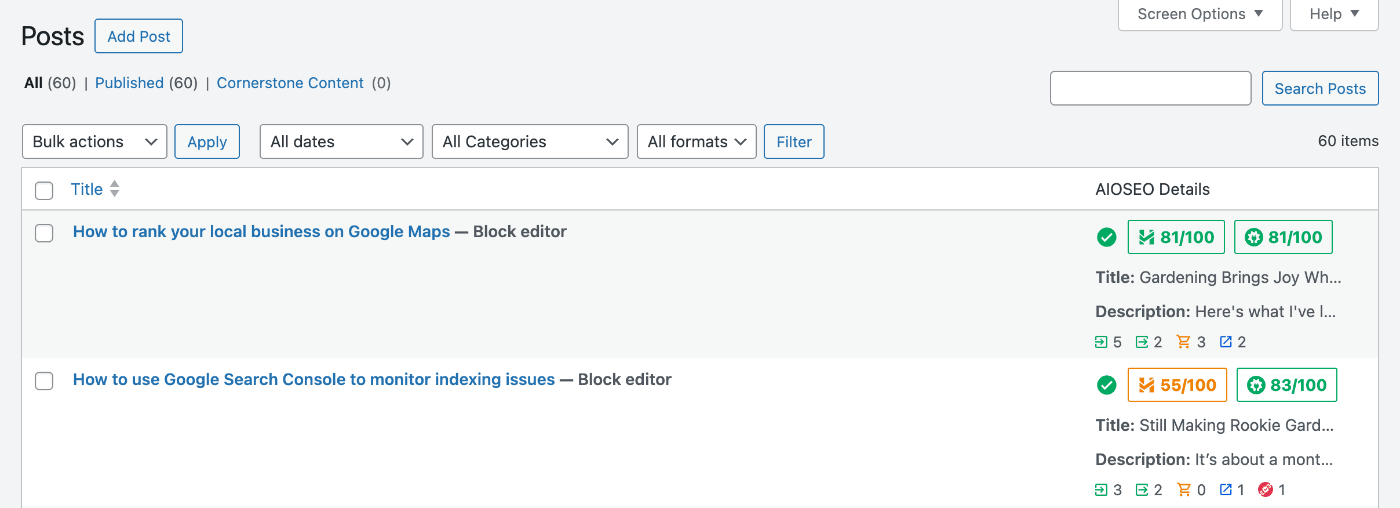Click the Title column sort arrows
Viewport: 1400px width, 508px height.
[115, 189]
